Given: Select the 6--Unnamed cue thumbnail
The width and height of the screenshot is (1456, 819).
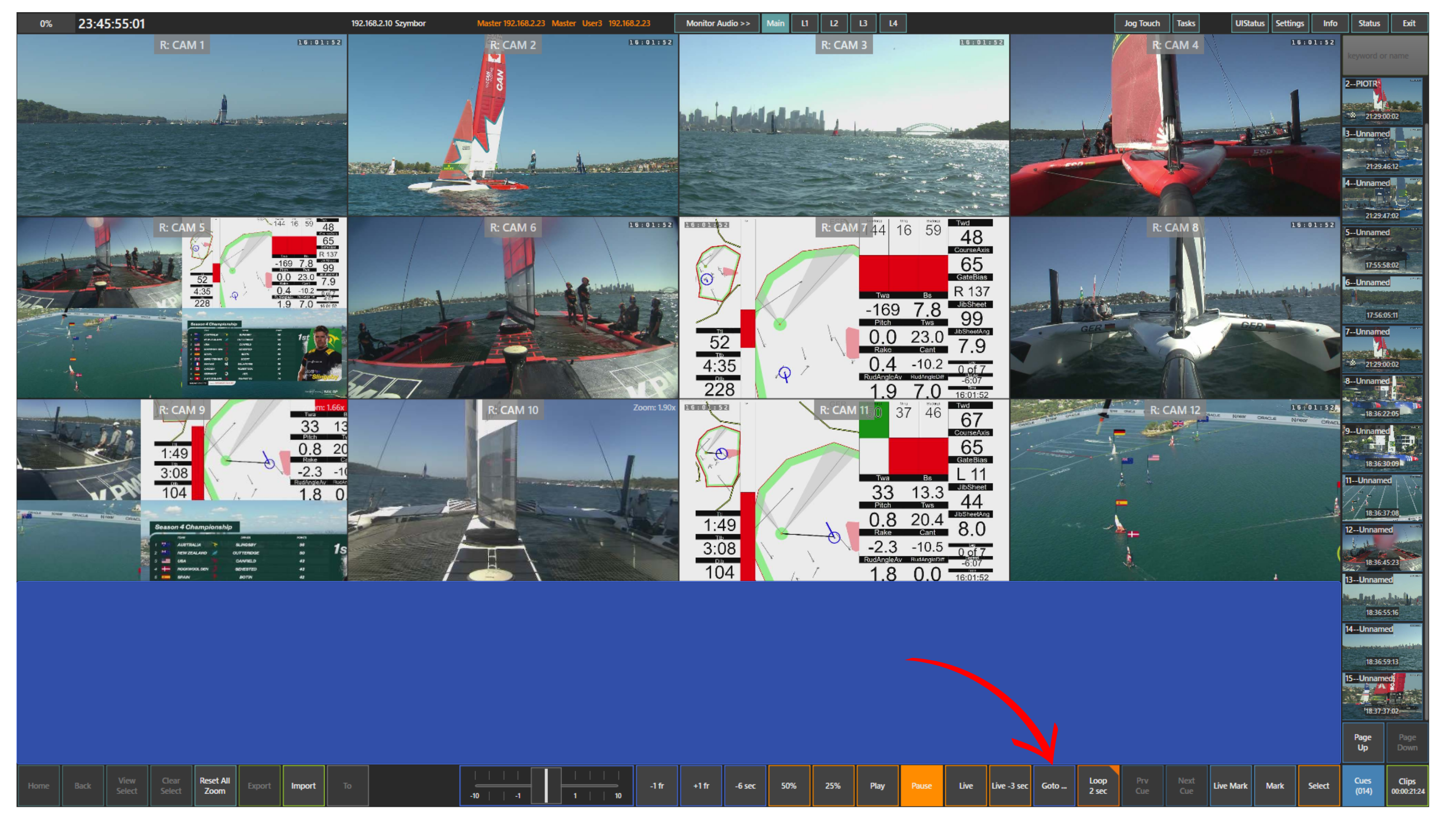Looking at the screenshot, I should 1382,298.
